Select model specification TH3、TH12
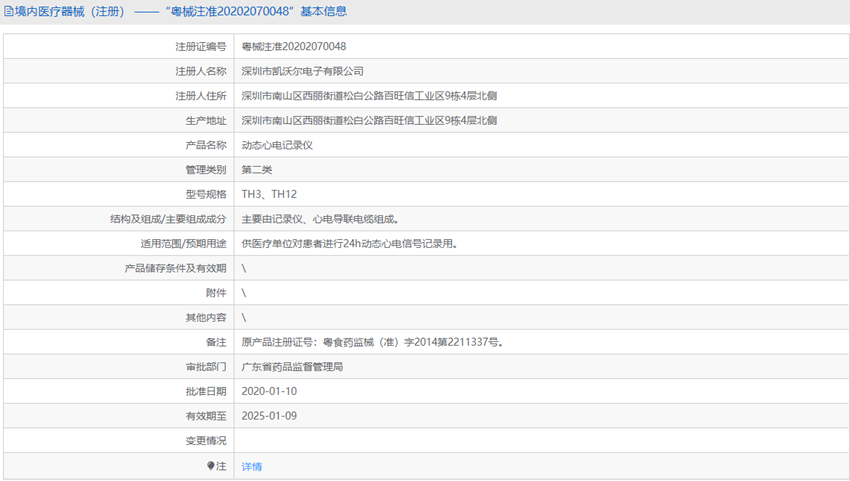The width and height of the screenshot is (850, 481). [269, 194]
